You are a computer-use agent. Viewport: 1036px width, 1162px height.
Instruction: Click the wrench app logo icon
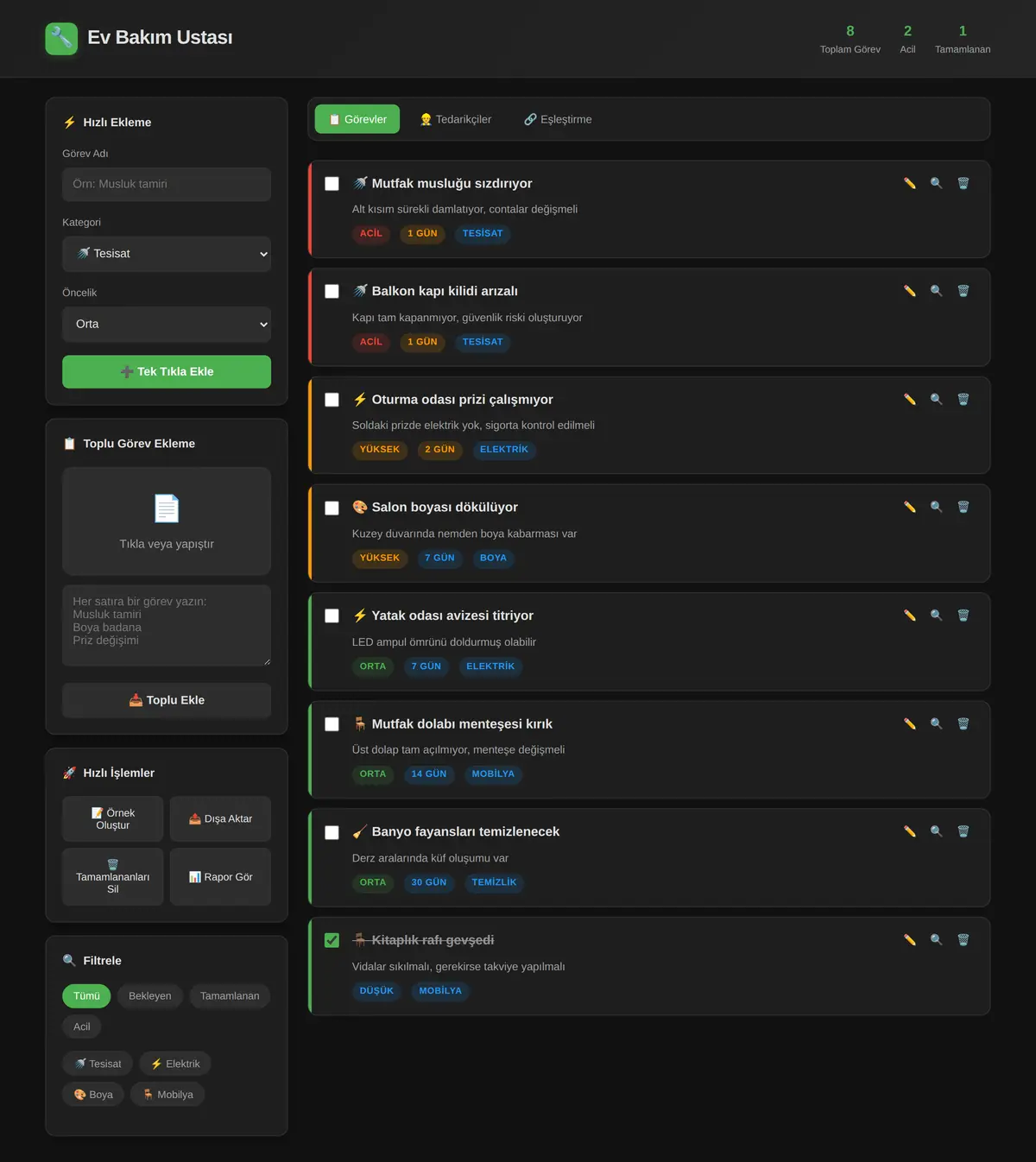pyautogui.click(x=61, y=38)
